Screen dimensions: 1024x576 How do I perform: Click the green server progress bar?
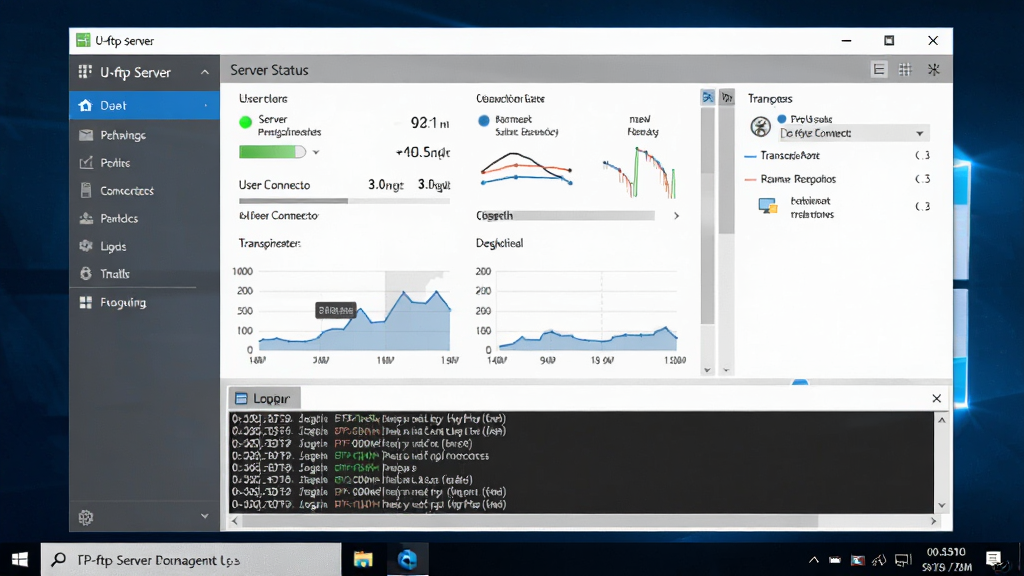click(272, 152)
